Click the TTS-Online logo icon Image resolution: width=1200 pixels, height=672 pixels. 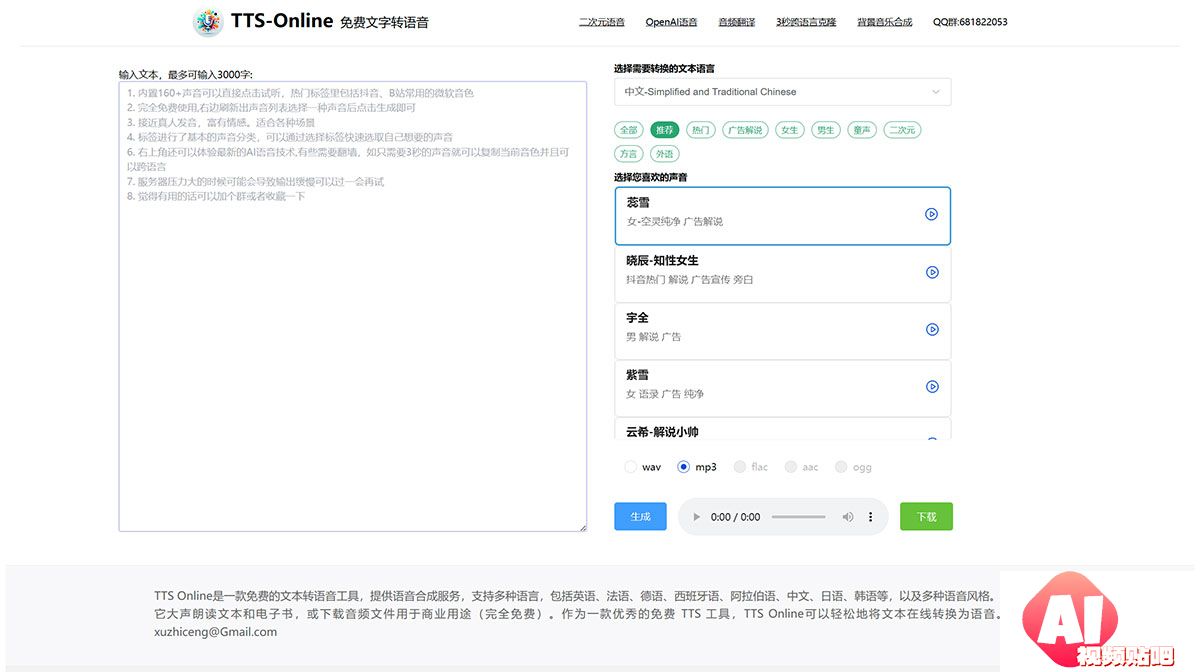pos(208,21)
